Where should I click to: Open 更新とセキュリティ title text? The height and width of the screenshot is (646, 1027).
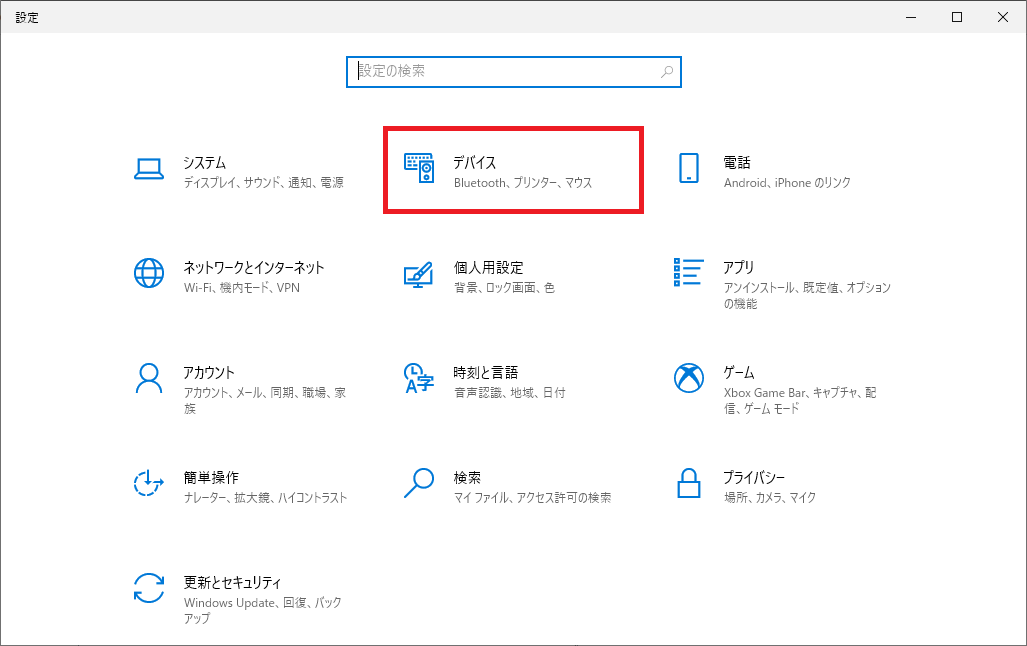click(232, 582)
